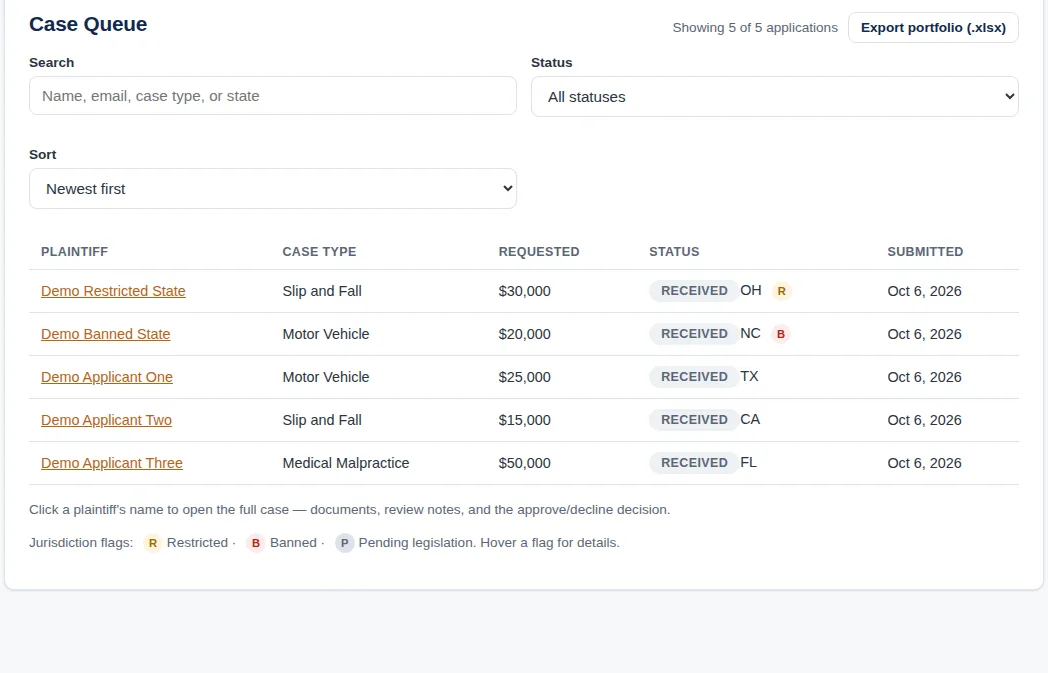Open Demo Applicant Two case
The height and width of the screenshot is (673, 1048).
106,420
